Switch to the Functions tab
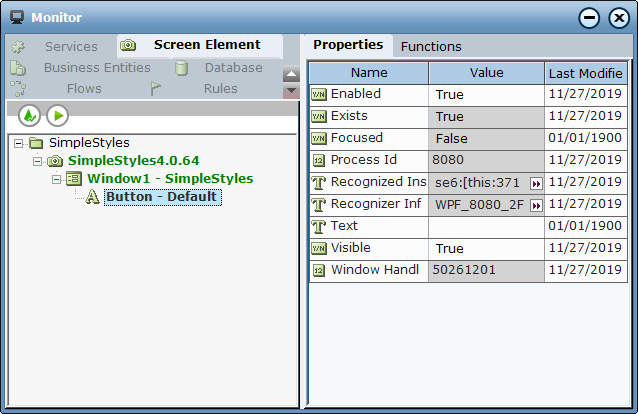The image size is (638, 414). point(431,47)
